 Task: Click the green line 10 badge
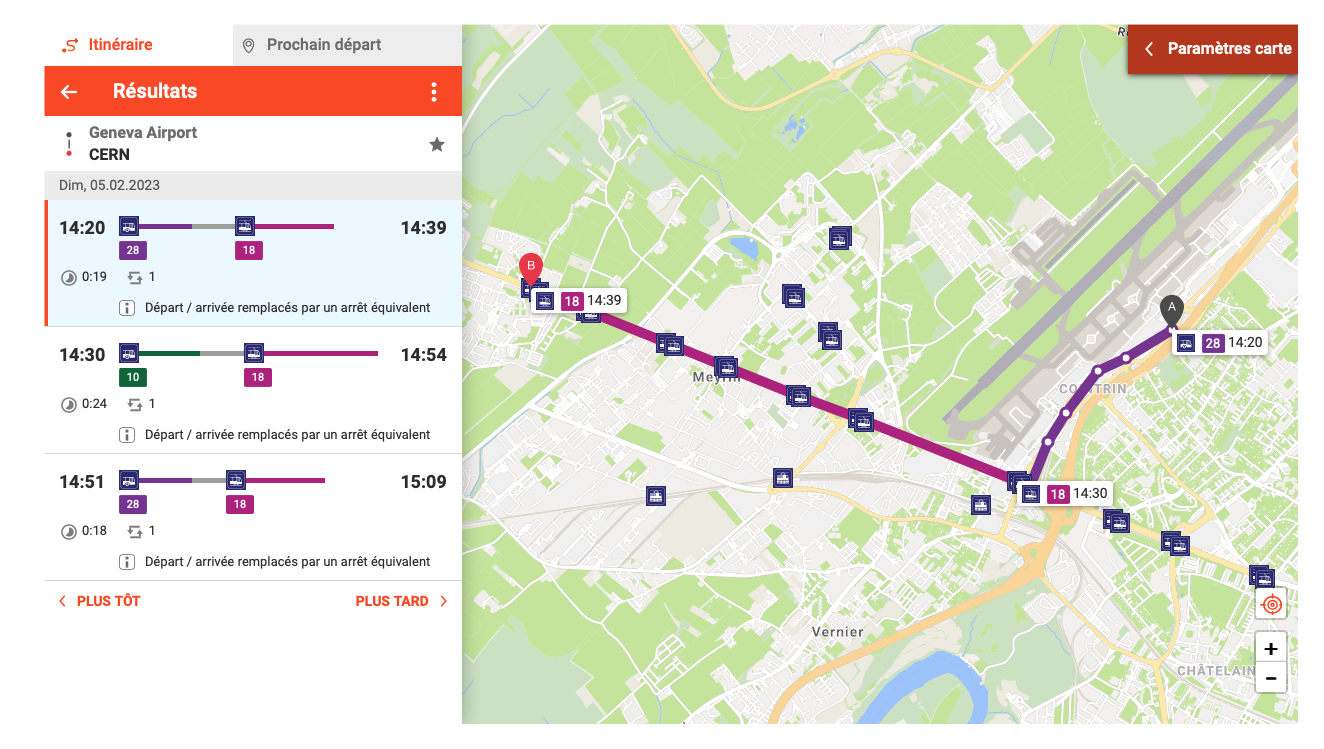click(x=132, y=377)
